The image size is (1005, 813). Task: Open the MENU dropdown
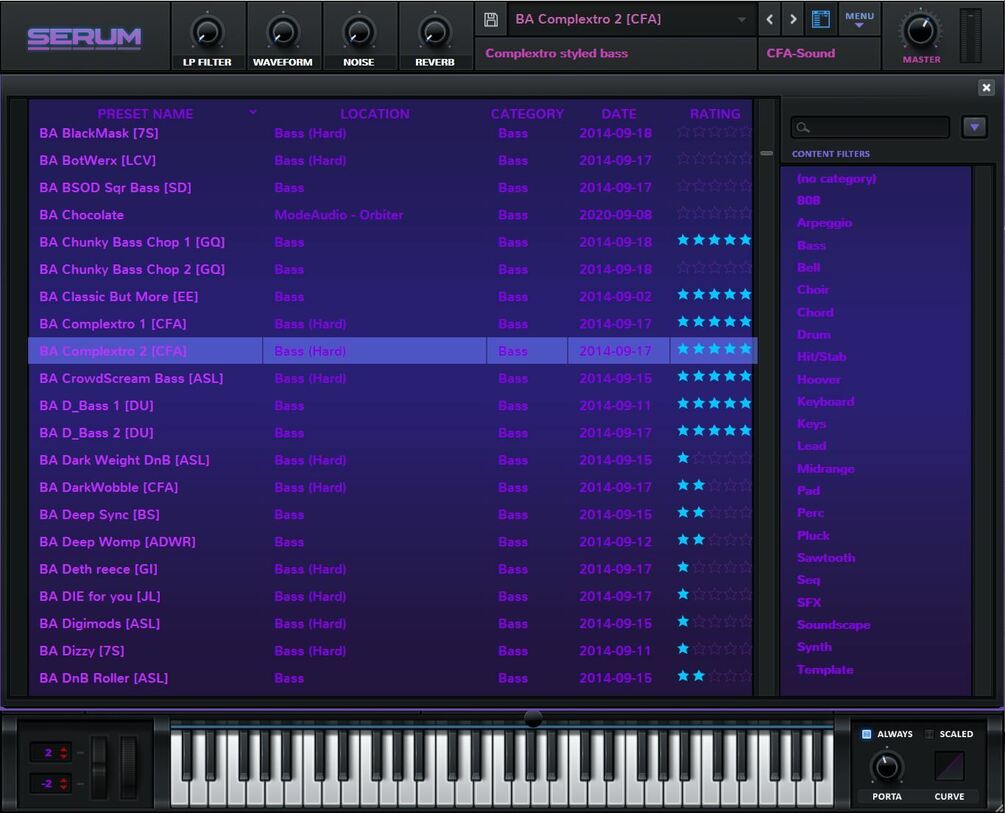tap(860, 19)
